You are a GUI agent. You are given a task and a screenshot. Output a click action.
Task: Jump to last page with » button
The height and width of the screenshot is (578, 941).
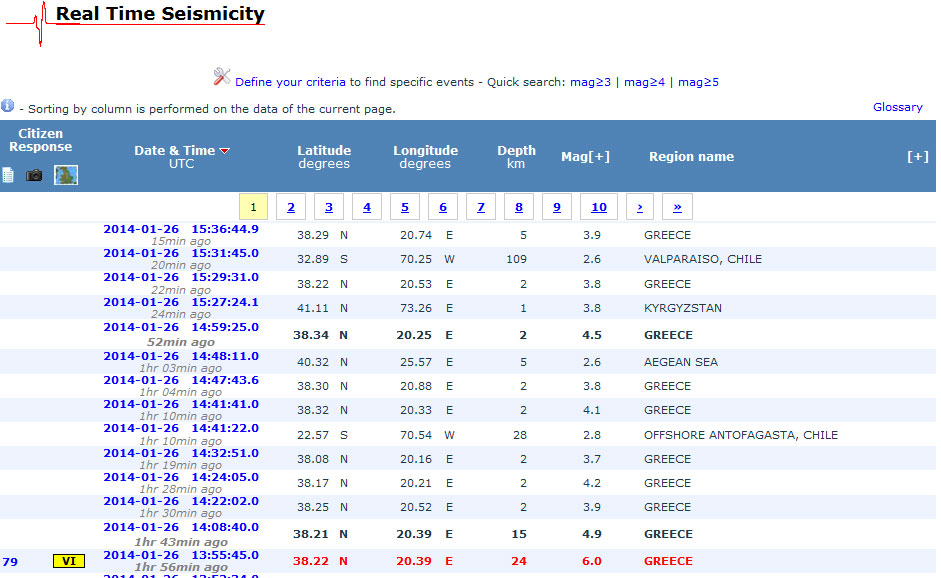[677, 207]
